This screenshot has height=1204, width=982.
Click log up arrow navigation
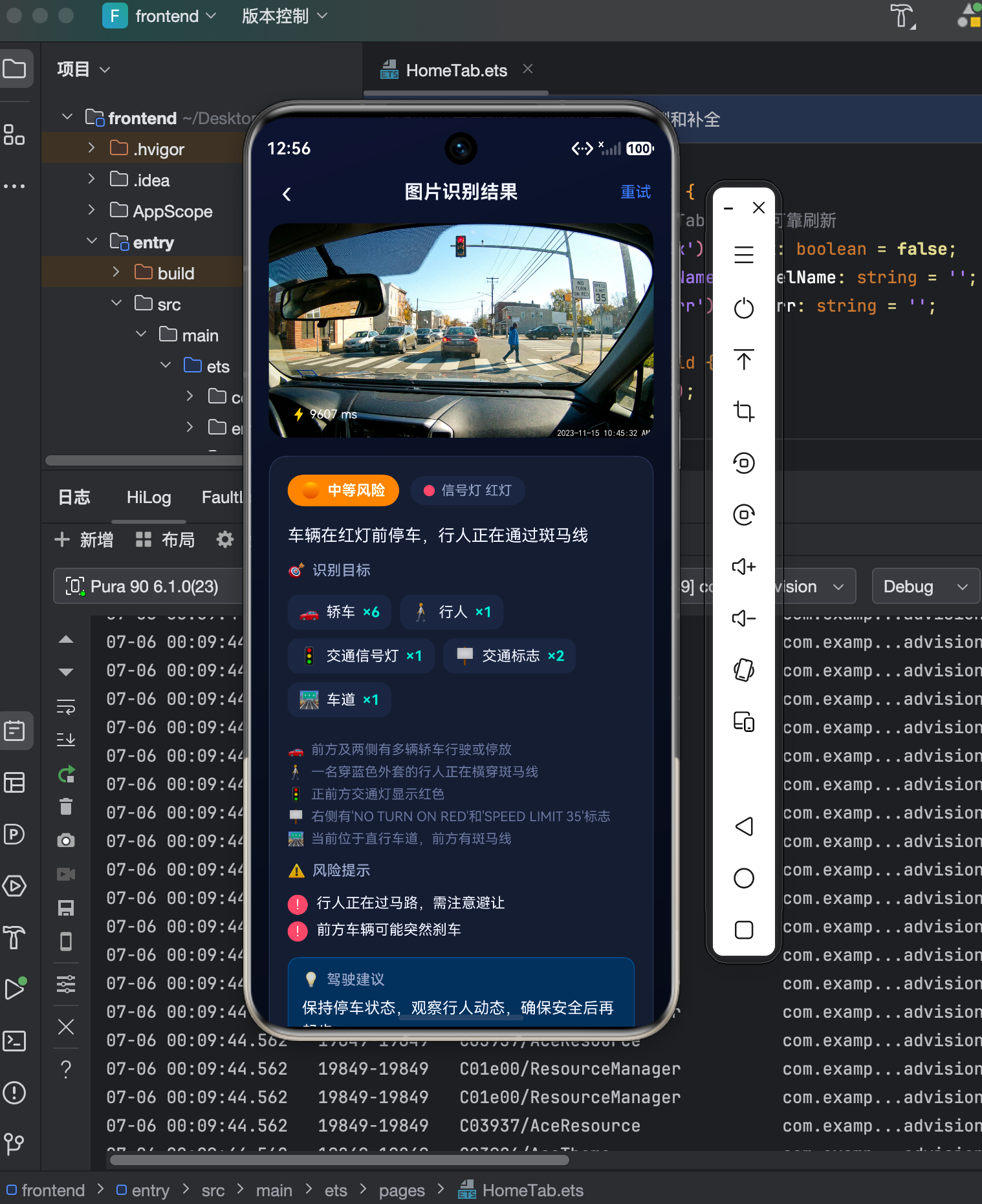point(66,640)
